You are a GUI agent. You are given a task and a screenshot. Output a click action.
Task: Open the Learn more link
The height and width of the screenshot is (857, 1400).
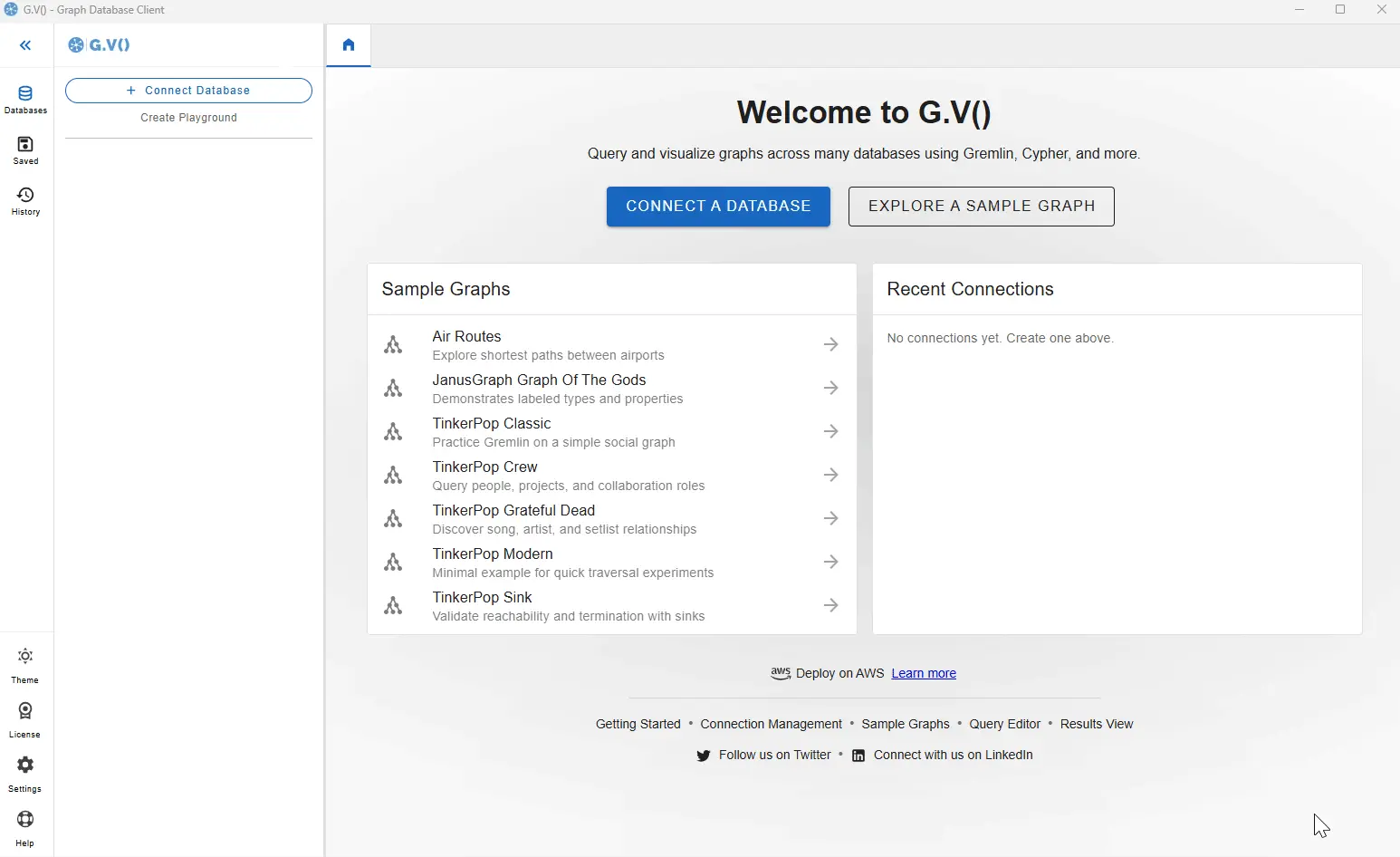click(x=923, y=673)
